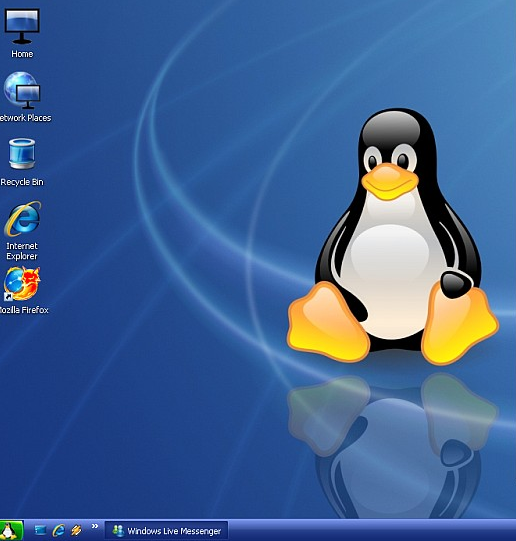The height and width of the screenshot is (541, 516).
Task: Click the Show Desktop quick launch icon
Action: 40,530
